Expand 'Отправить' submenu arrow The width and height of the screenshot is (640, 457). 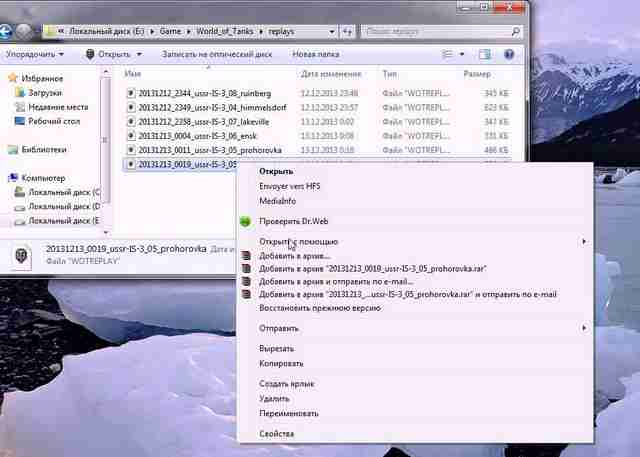[584, 328]
